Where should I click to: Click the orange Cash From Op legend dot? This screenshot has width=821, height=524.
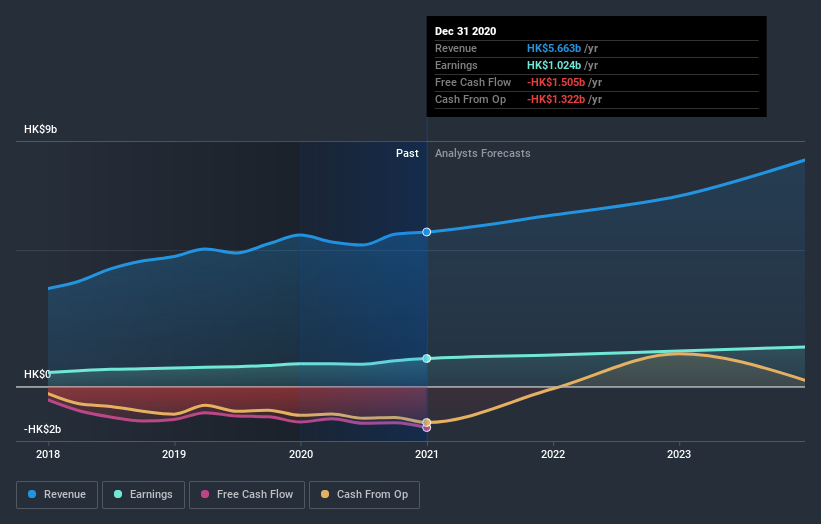(325, 494)
